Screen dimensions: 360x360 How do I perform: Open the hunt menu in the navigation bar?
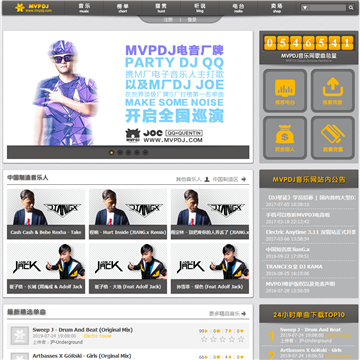click(161, 8)
